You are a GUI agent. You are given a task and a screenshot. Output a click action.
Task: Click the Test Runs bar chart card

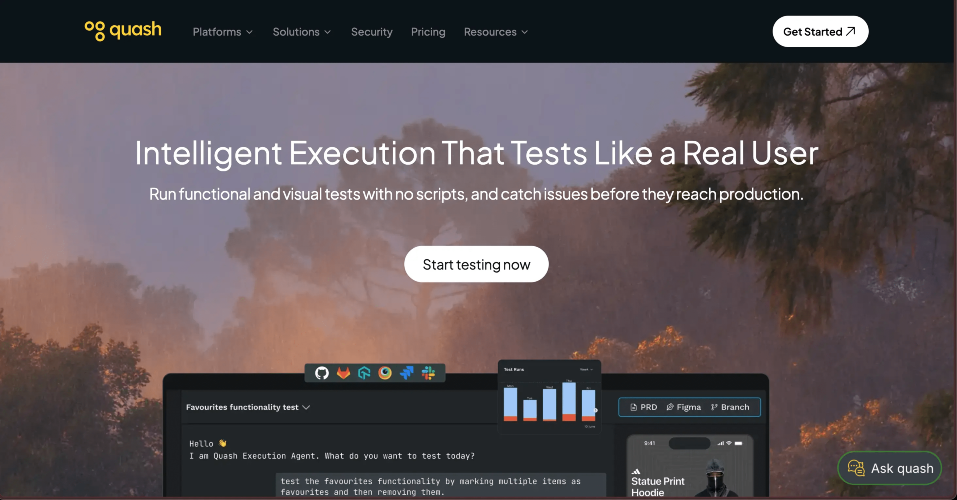coord(549,397)
